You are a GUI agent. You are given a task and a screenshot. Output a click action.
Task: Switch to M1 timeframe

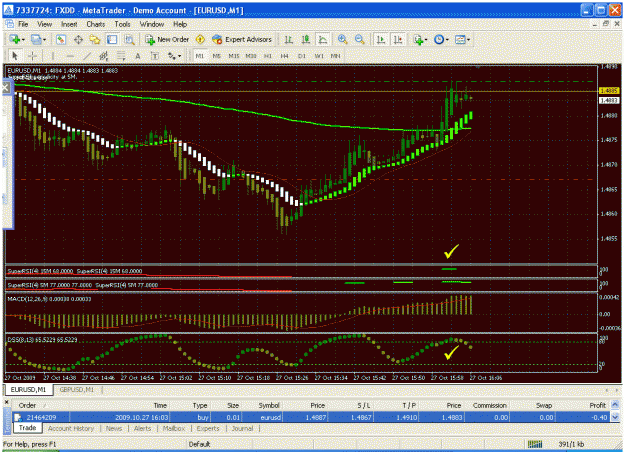(200, 56)
